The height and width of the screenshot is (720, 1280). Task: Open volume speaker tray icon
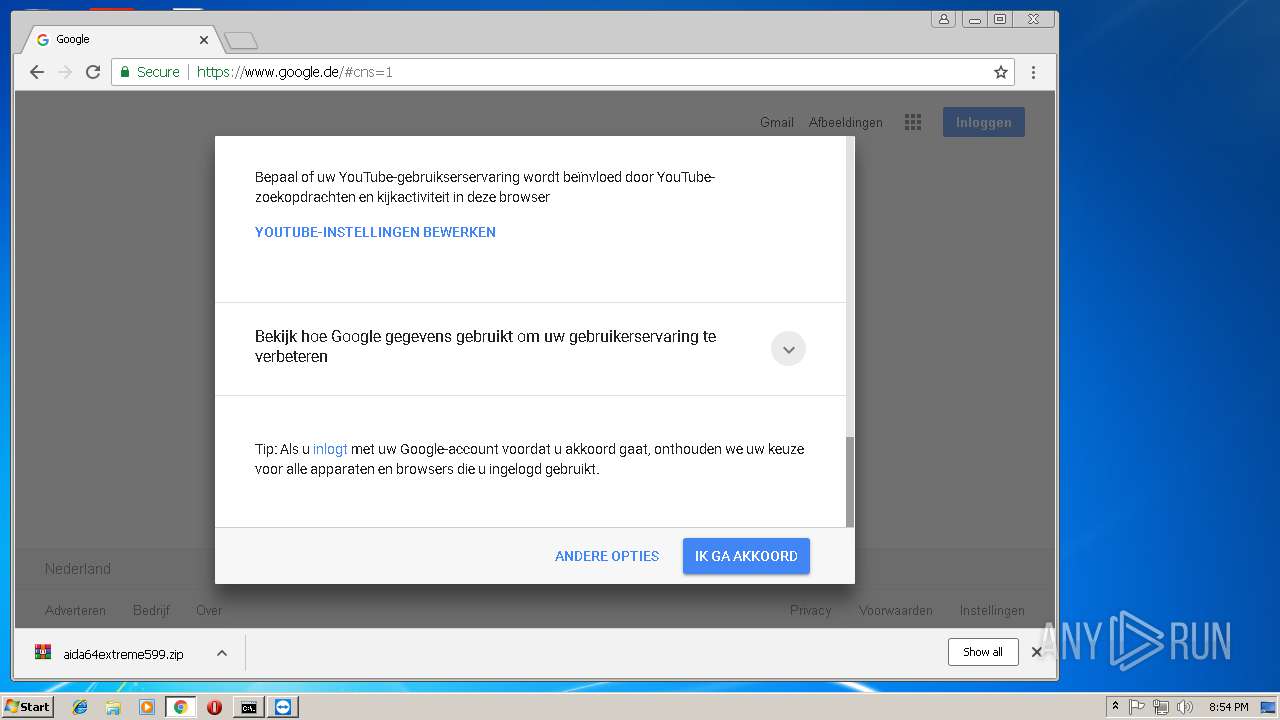[1185, 707]
